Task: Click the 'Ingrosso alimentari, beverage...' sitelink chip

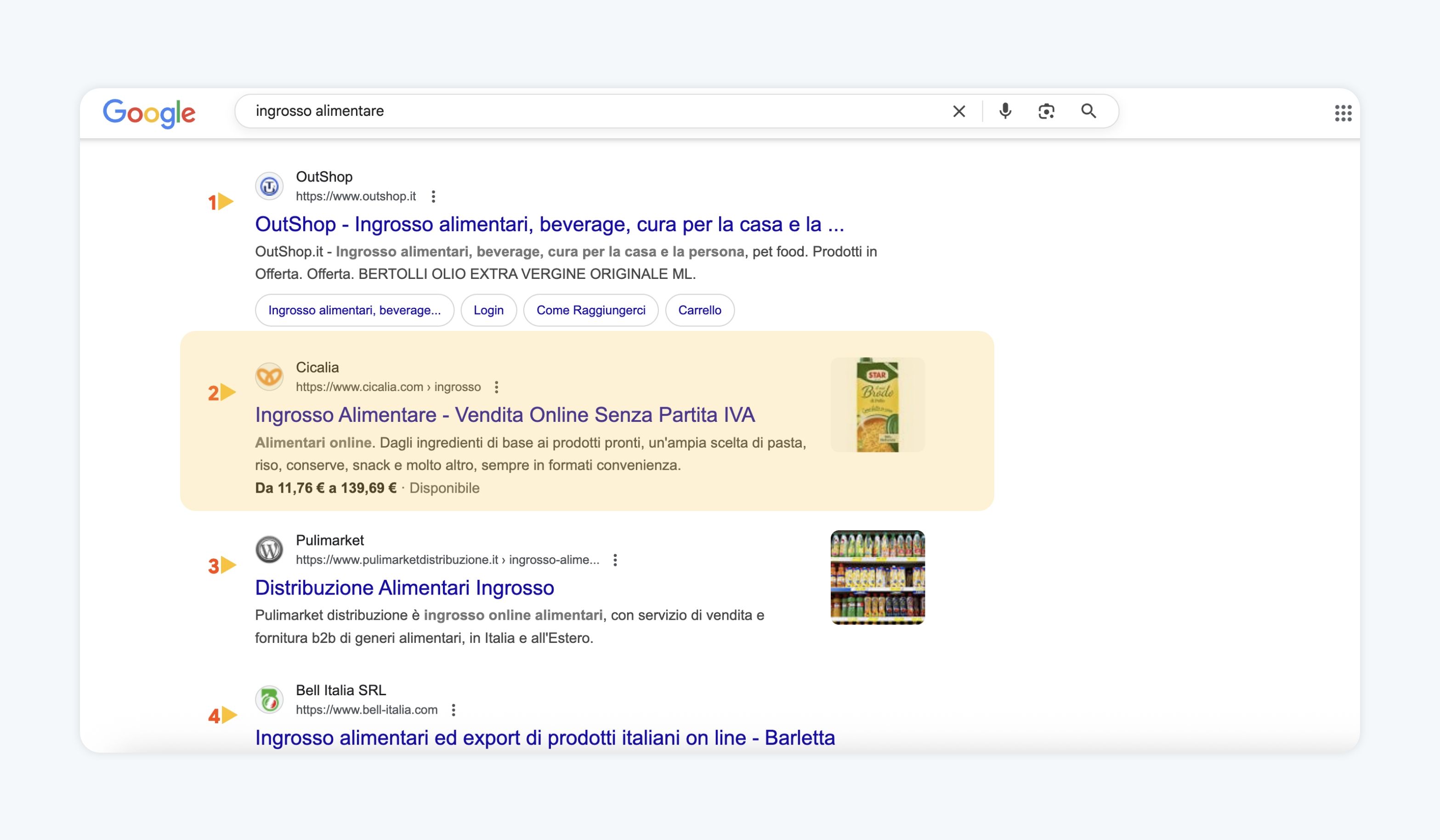Action: pyautogui.click(x=354, y=310)
